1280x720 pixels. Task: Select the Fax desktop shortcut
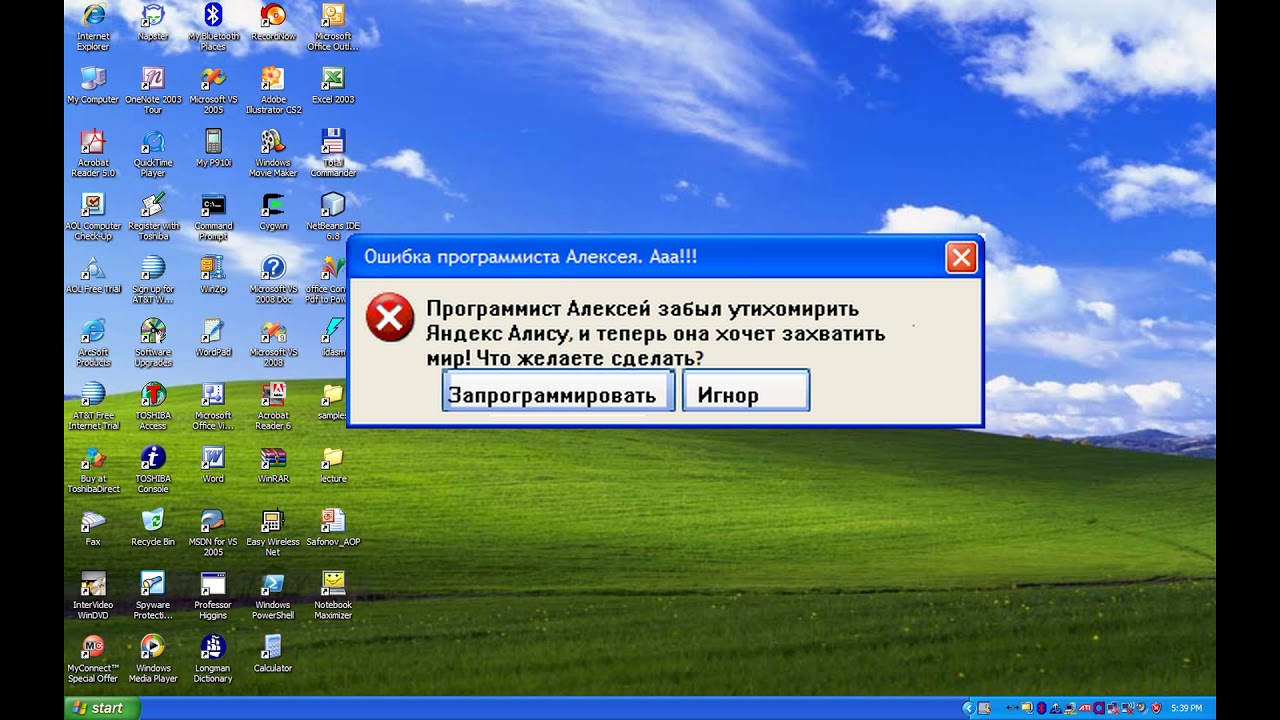click(x=93, y=526)
